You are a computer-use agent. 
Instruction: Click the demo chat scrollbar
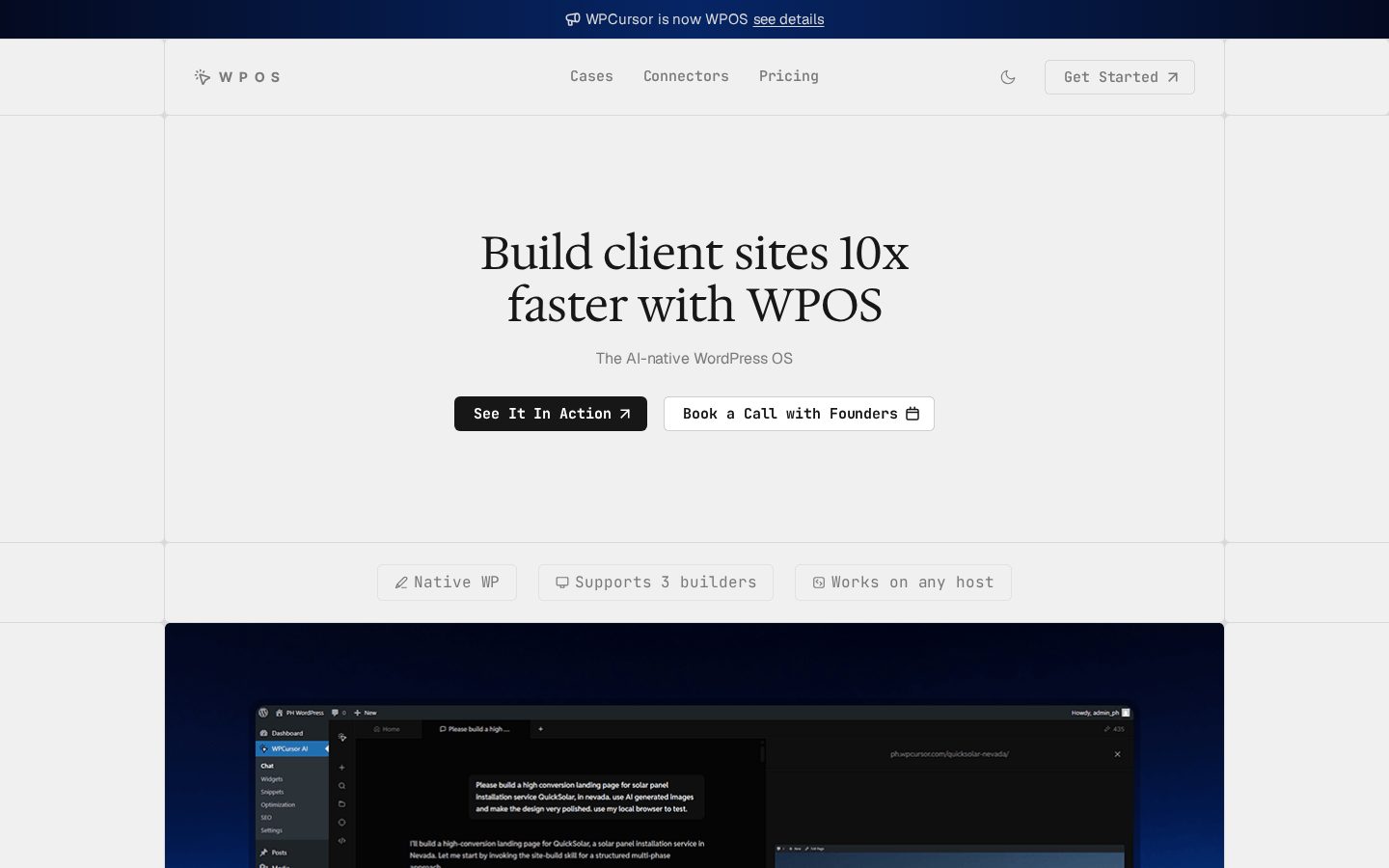[x=762, y=752]
